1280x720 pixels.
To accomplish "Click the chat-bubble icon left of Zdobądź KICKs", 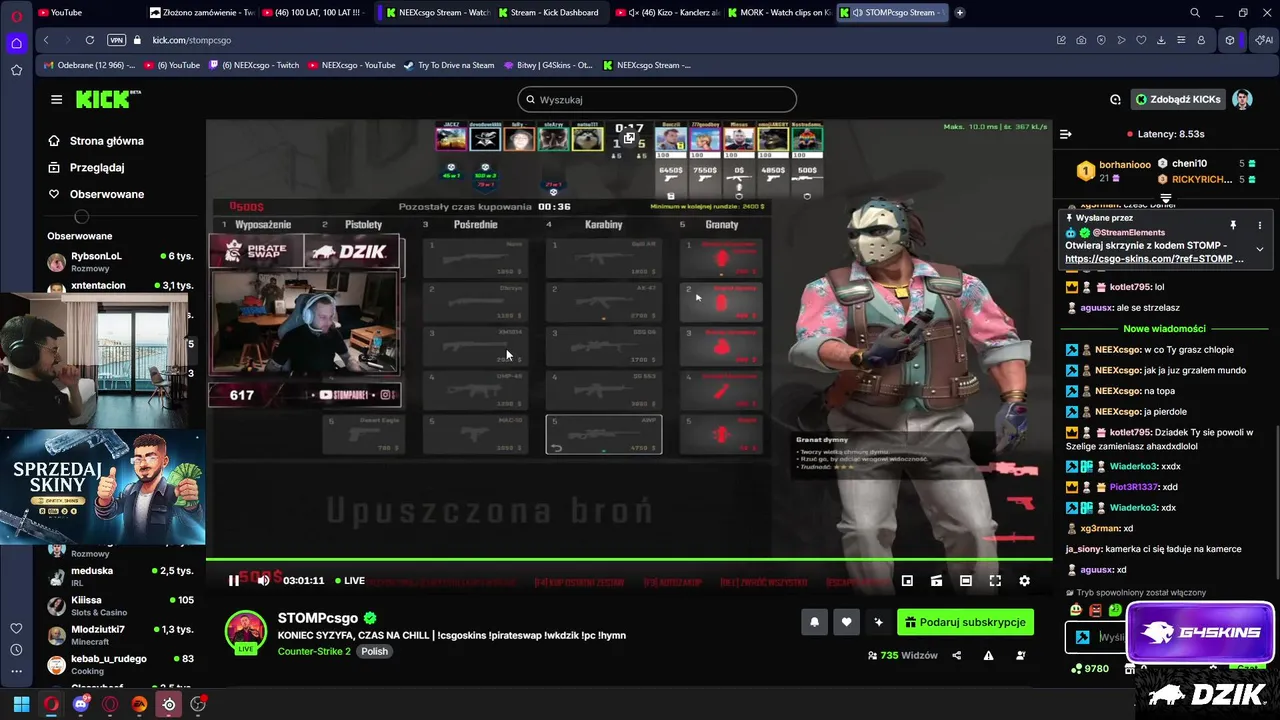I will click(x=1115, y=99).
